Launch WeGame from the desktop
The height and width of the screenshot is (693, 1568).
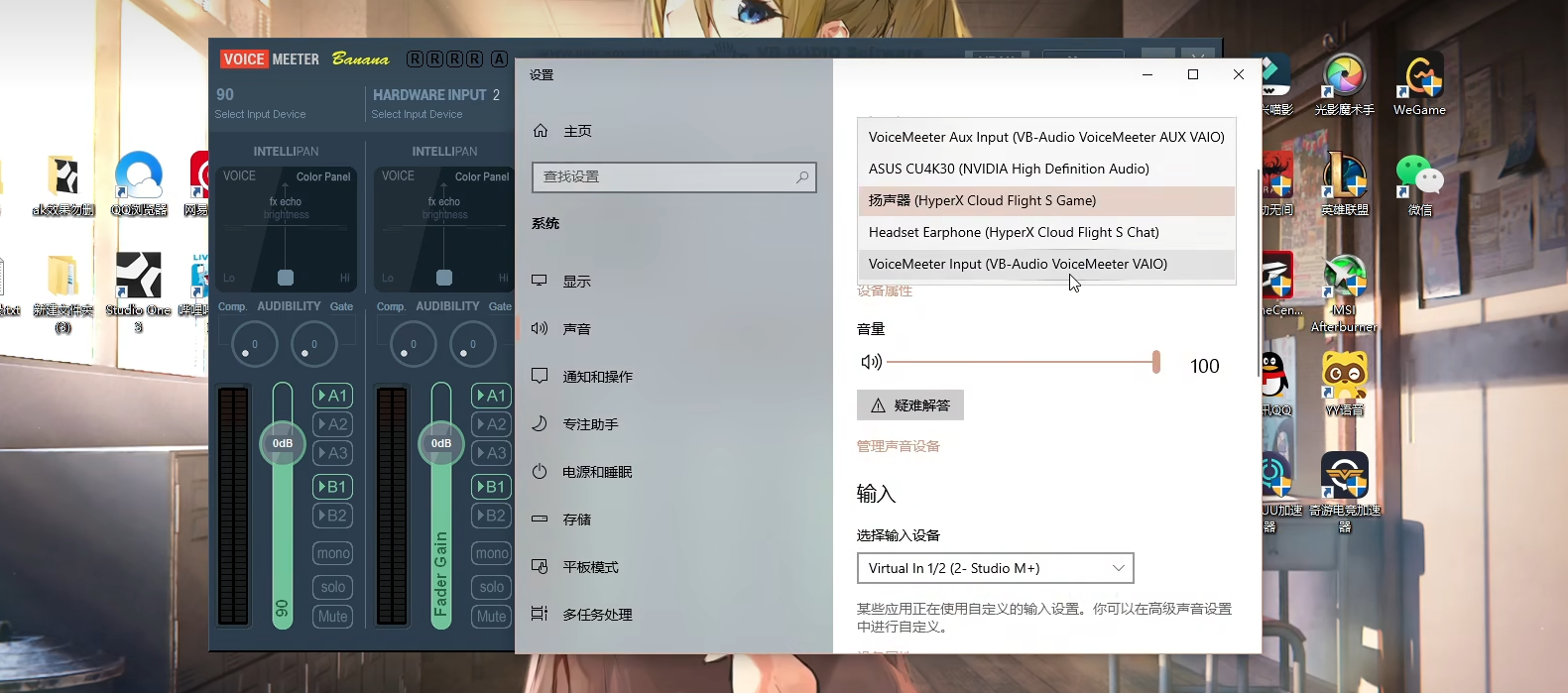[1419, 84]
